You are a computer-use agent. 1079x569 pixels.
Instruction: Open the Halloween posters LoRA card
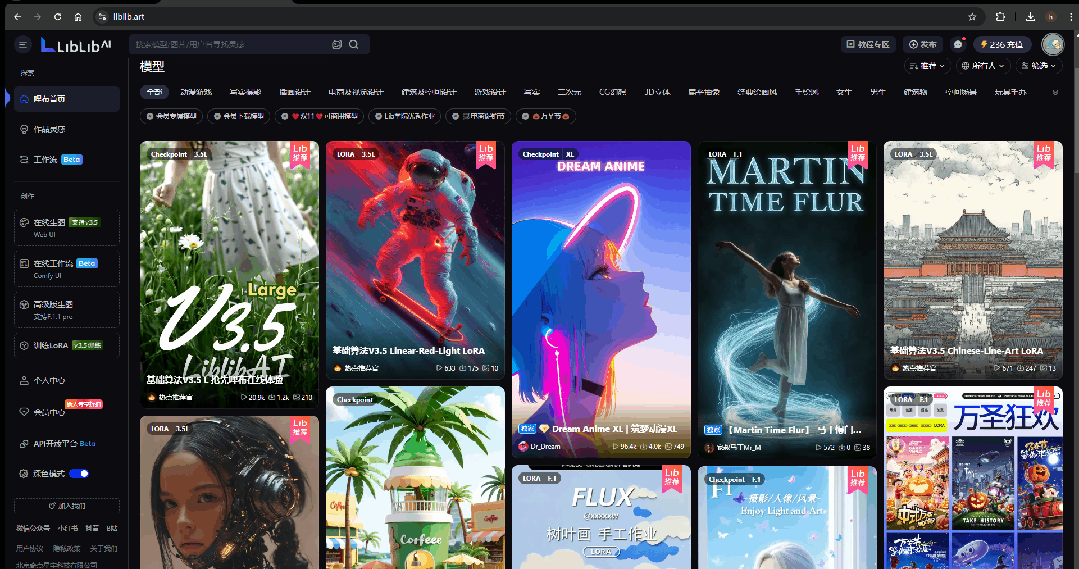pyautogui.click(x=973, y=477)
